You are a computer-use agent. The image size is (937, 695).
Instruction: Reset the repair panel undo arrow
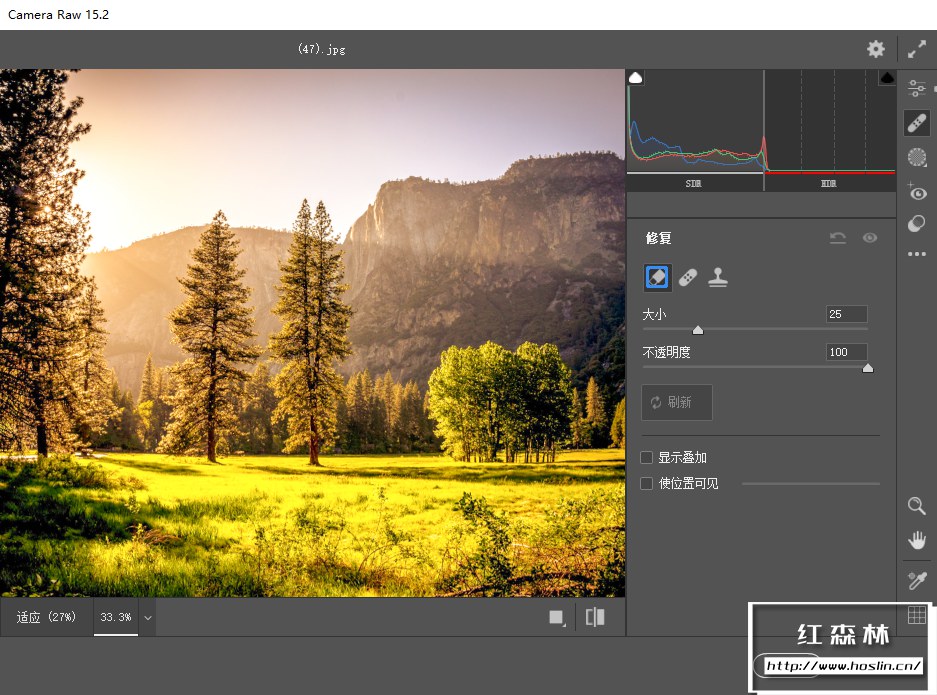(838, 238)
